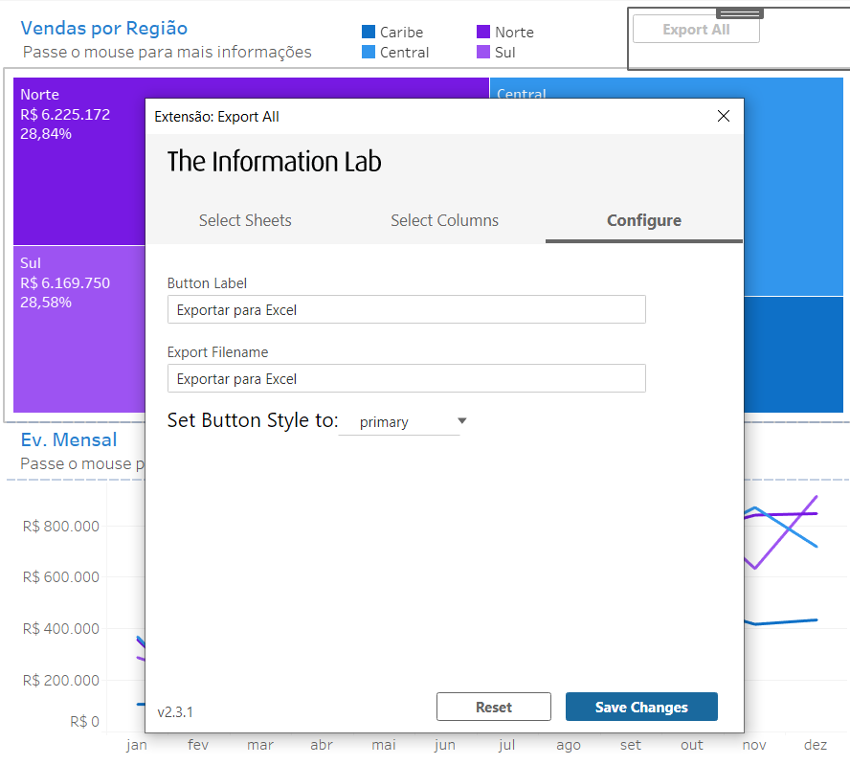Click the Export All button on dashboard
Screen dimensions: 850x766
point(696,30)
